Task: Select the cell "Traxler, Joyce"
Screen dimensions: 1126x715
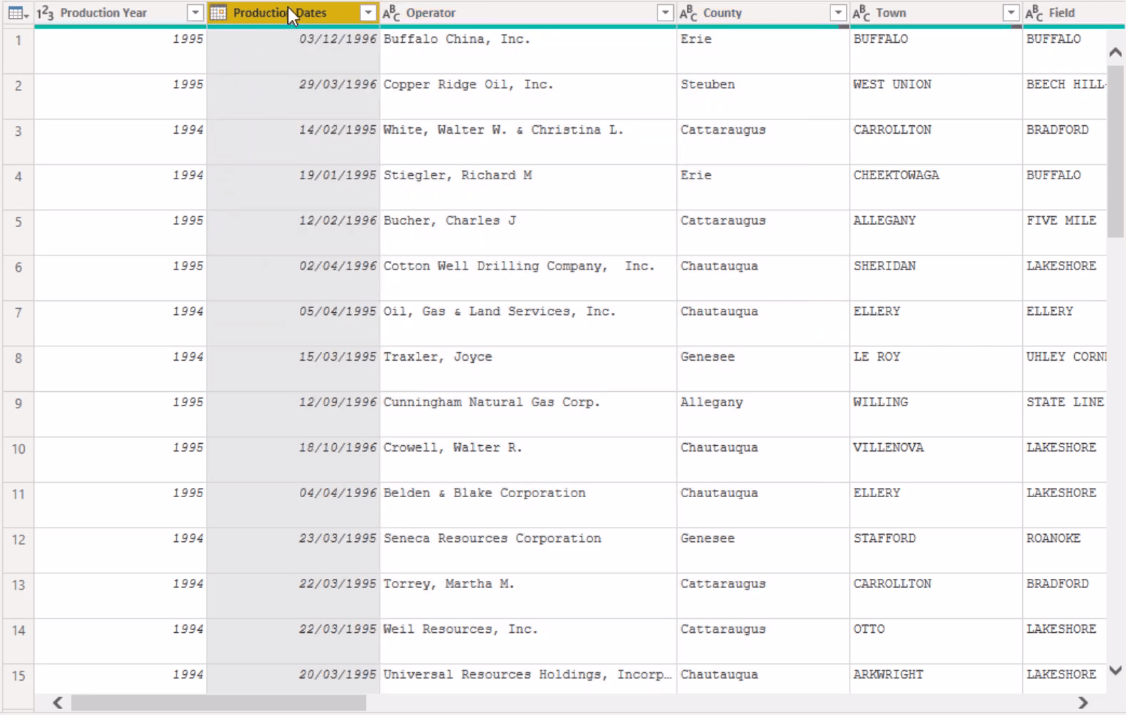Action: tap(528, 369)
